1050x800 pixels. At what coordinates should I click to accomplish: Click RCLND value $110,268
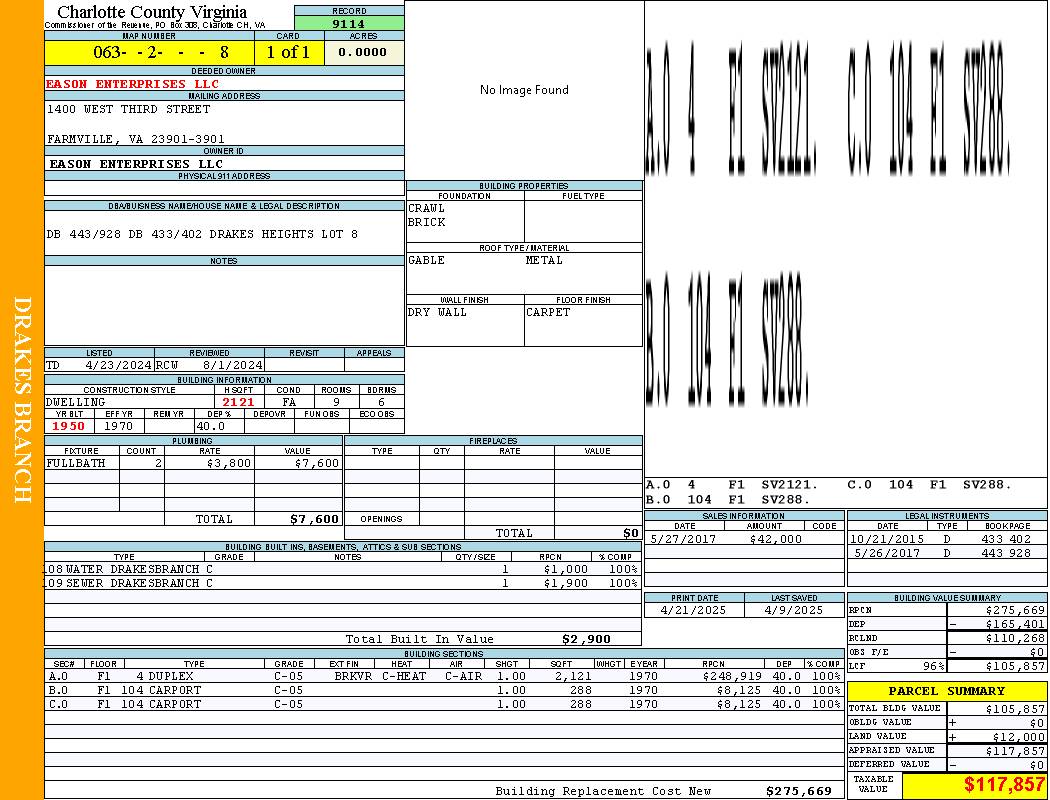coord(1015,639)
